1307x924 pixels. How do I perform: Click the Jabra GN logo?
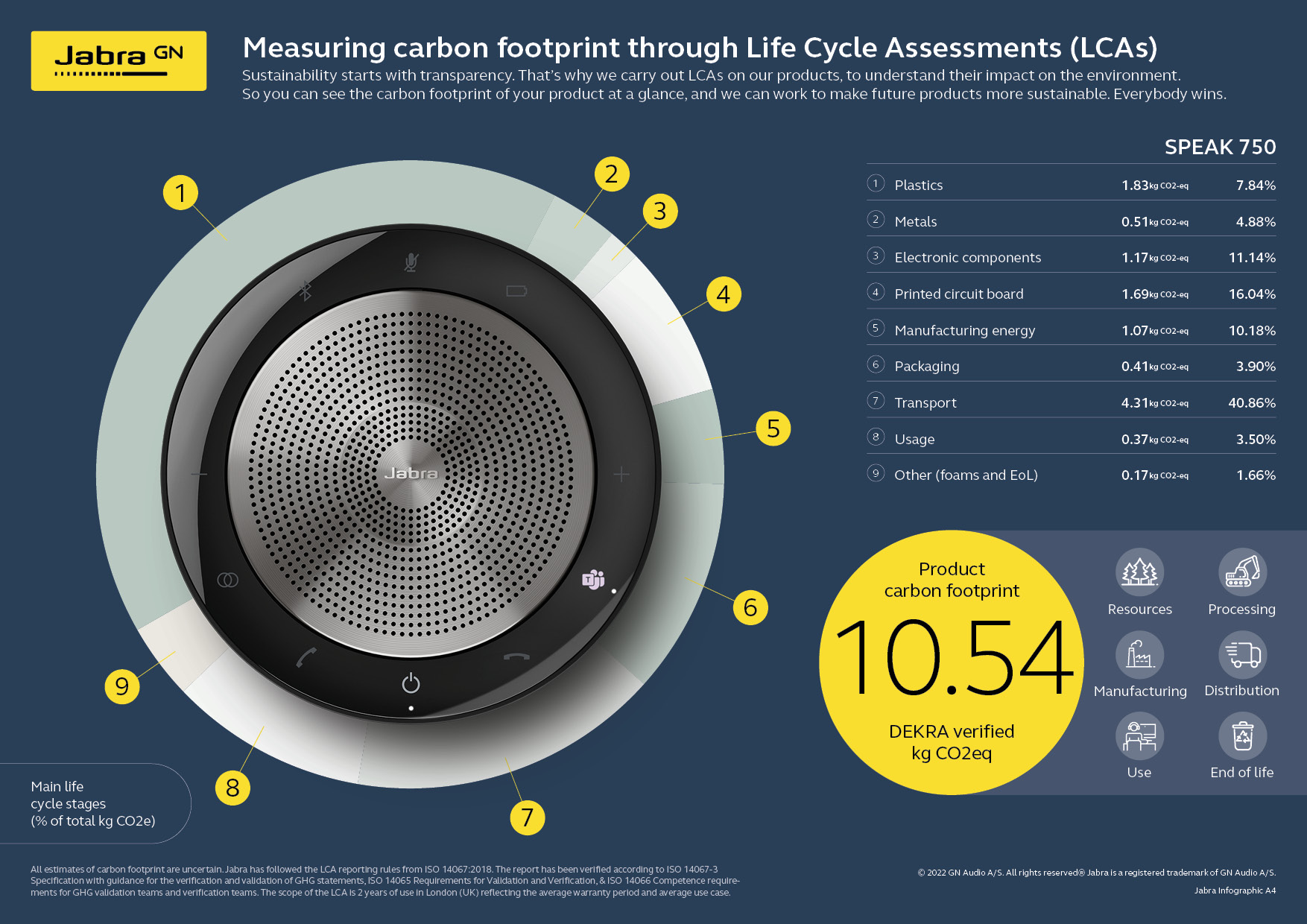(x=118, y=60)
